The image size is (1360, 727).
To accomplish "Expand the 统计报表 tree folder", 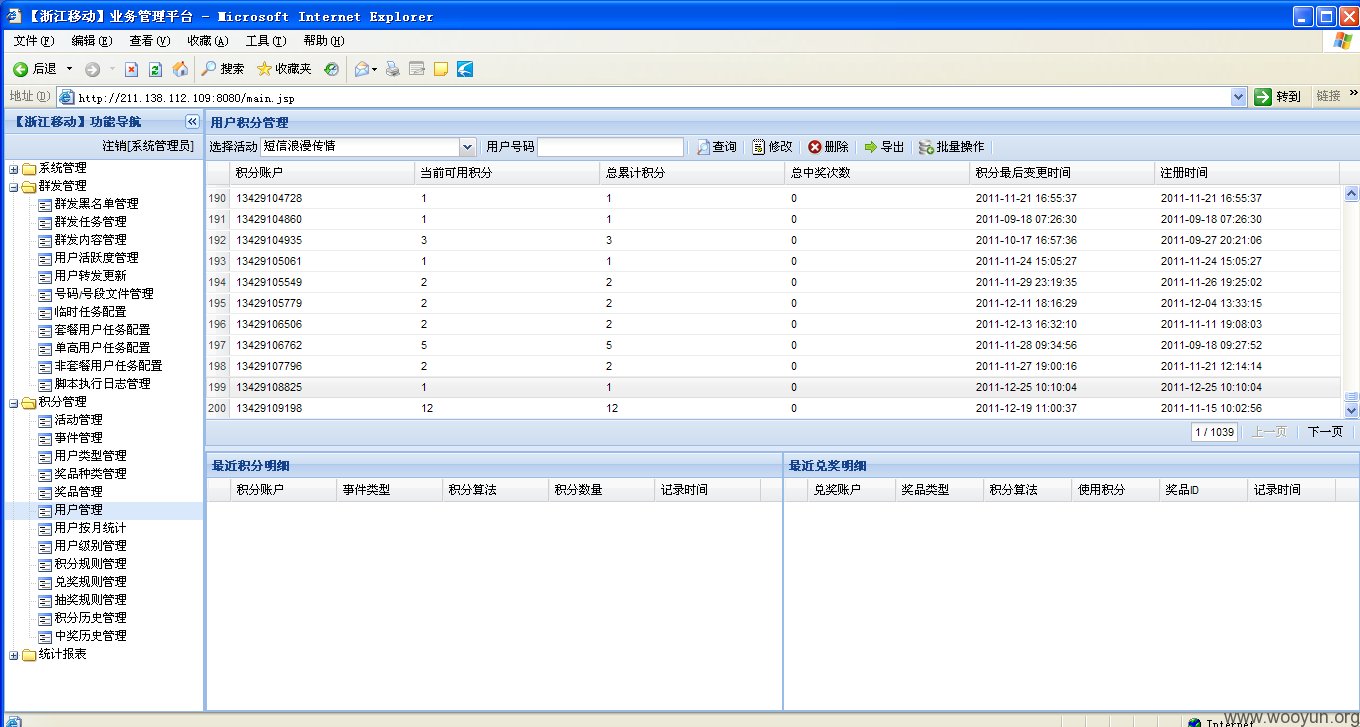I will pyautogui.click(x=14, y=655).
